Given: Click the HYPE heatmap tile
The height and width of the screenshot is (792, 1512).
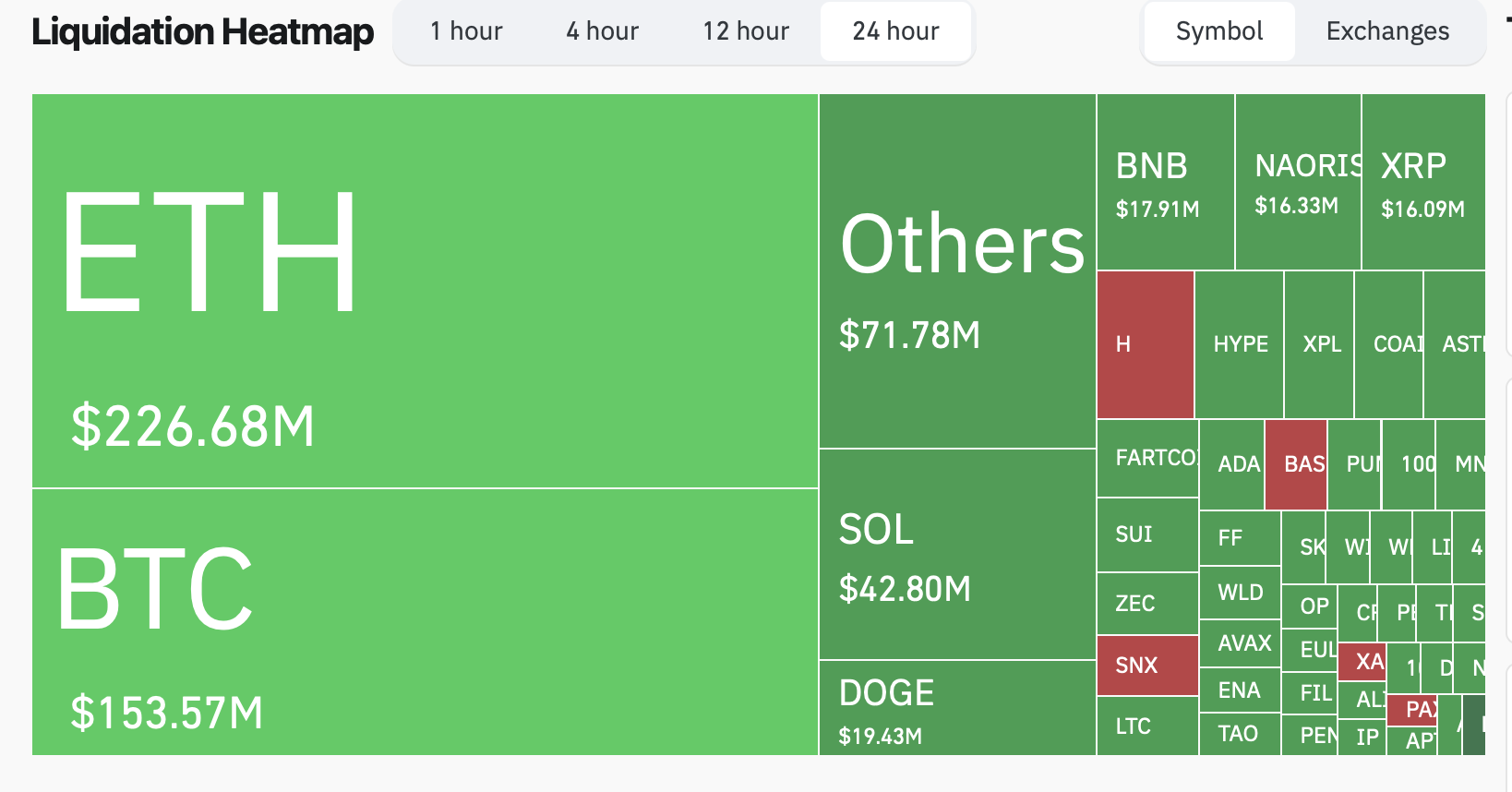Looking at the screenshot, I should coord(1239,344).
